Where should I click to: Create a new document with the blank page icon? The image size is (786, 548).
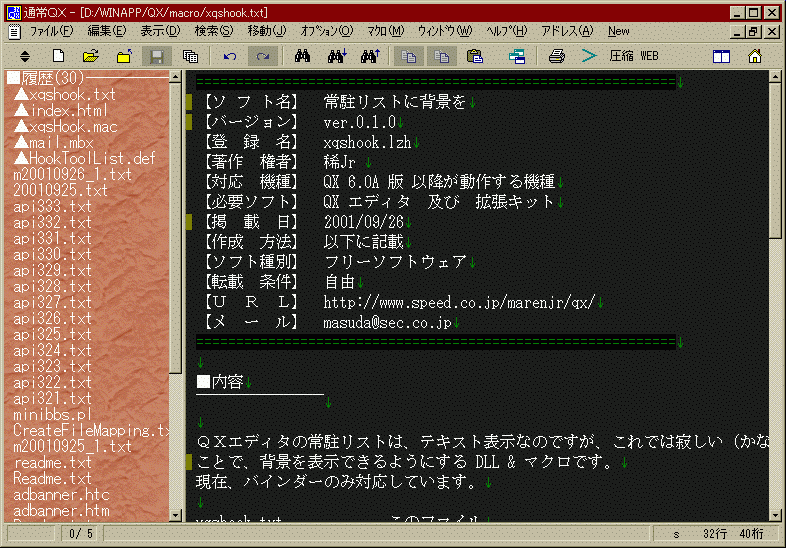(58, 56)
